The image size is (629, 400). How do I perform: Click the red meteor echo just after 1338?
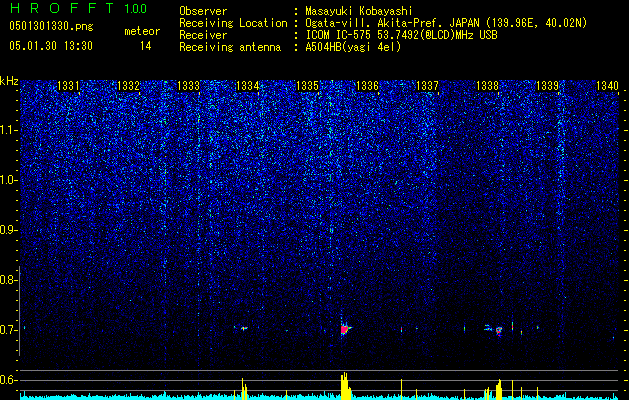point(499,331)
